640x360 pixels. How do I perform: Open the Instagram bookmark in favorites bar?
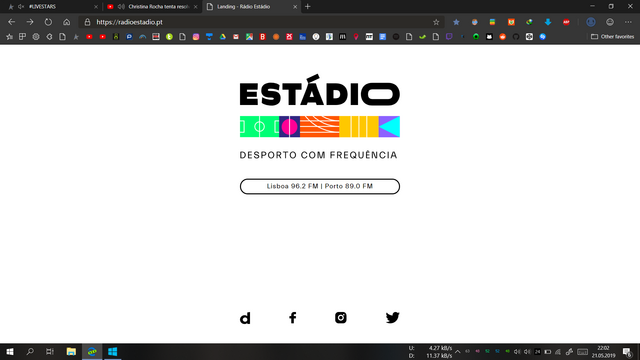[x=196, y=37]
